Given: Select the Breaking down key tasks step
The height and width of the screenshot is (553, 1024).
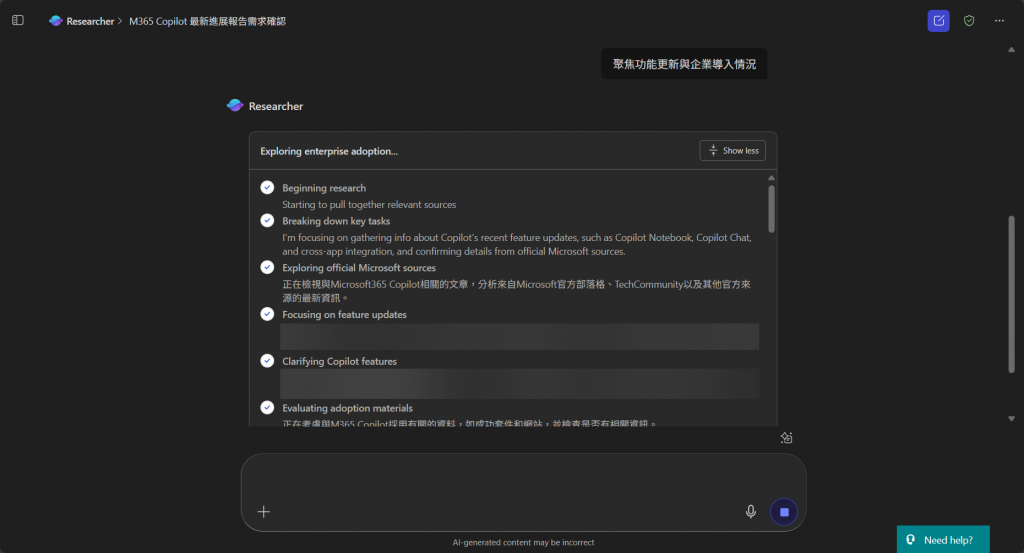Looking at the screenshot, I should click(336, 221).
